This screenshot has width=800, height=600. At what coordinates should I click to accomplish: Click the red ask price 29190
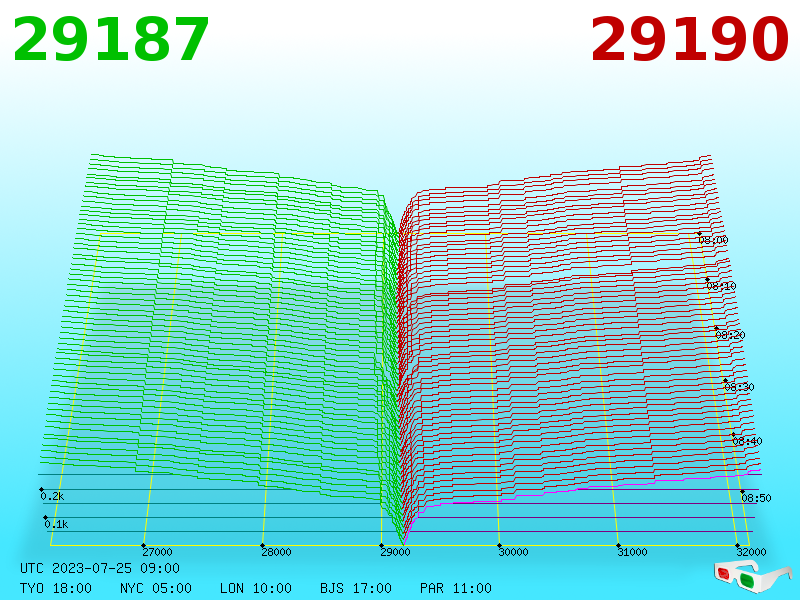689,39
